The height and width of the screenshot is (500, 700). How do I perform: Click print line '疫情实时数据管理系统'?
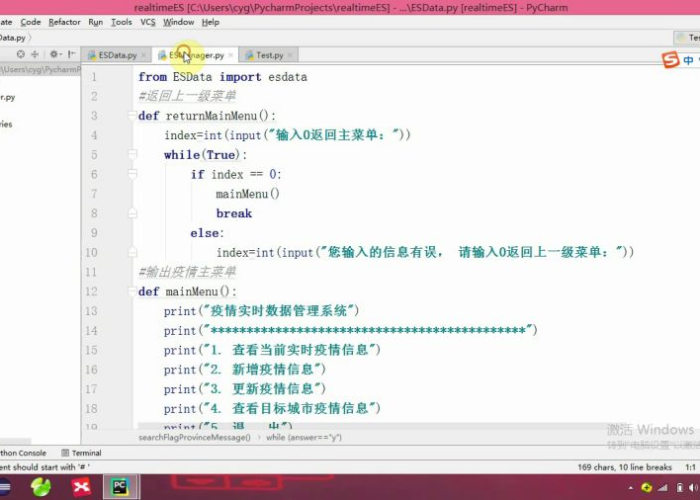(261, 311)
